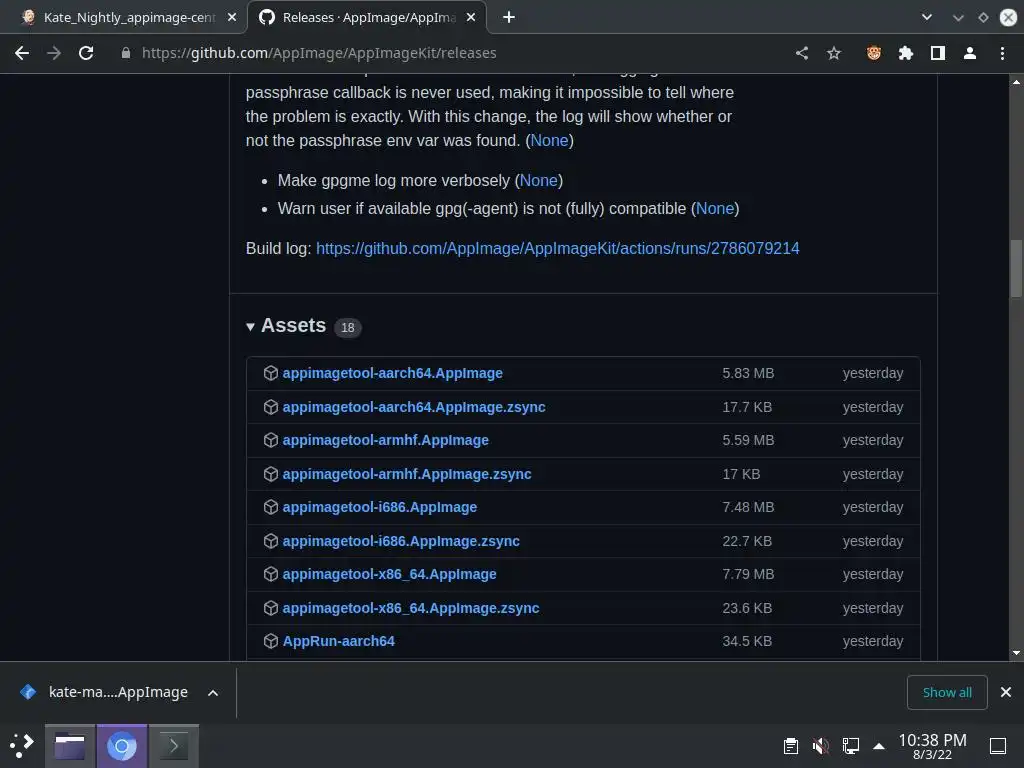Viewport: 1024px width, 768px height.
Task: Close the downloads bar
Action: (x=1006, y=692)
